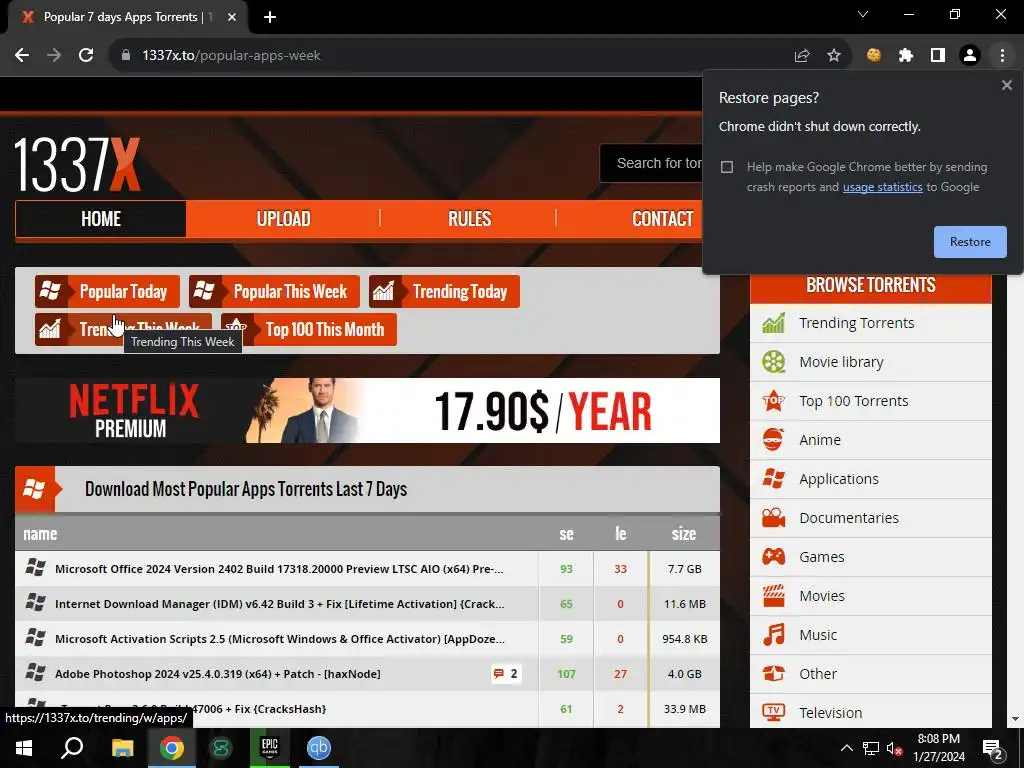Click the Games controller icon

click(x=773, y=557)
